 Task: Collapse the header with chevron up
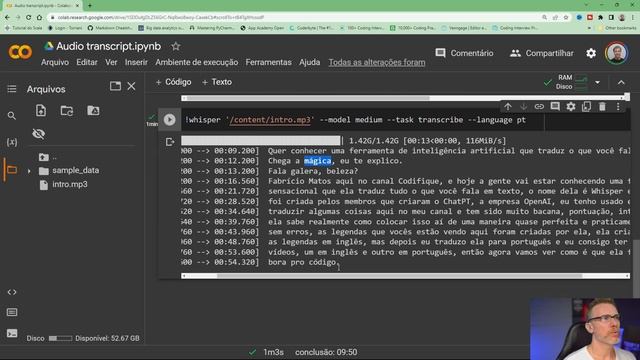pyautogui.click(x=621, y=82)
